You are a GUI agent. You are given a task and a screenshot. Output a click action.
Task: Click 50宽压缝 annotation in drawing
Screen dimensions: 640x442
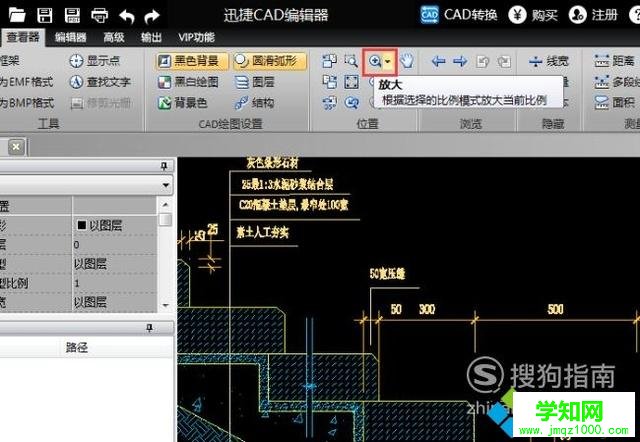[387, 273]
